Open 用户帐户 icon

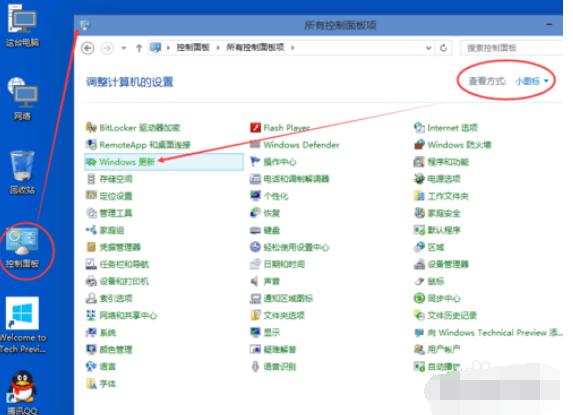(x=419, y=350)
